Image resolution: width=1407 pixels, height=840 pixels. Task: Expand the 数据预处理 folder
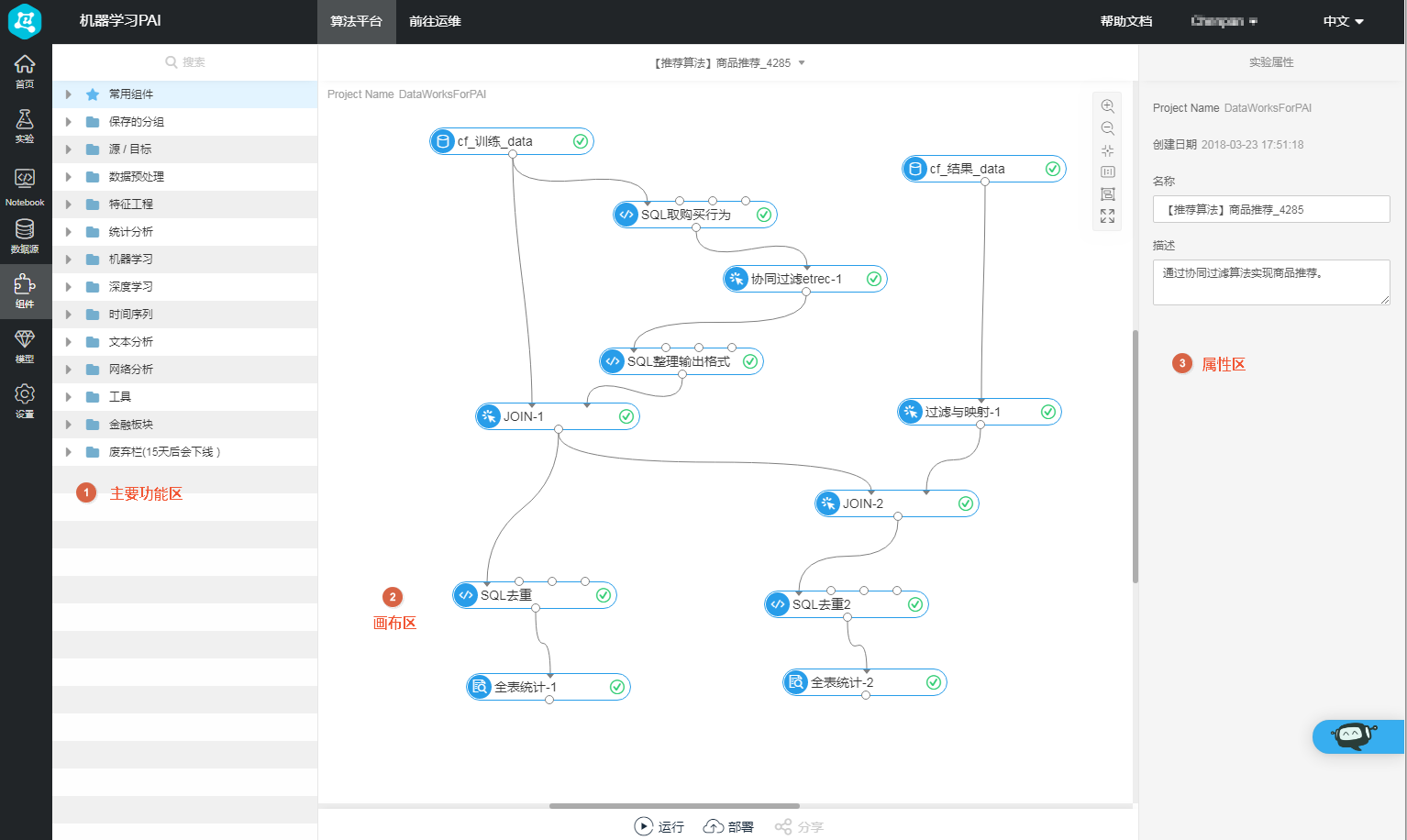[68, 177]
